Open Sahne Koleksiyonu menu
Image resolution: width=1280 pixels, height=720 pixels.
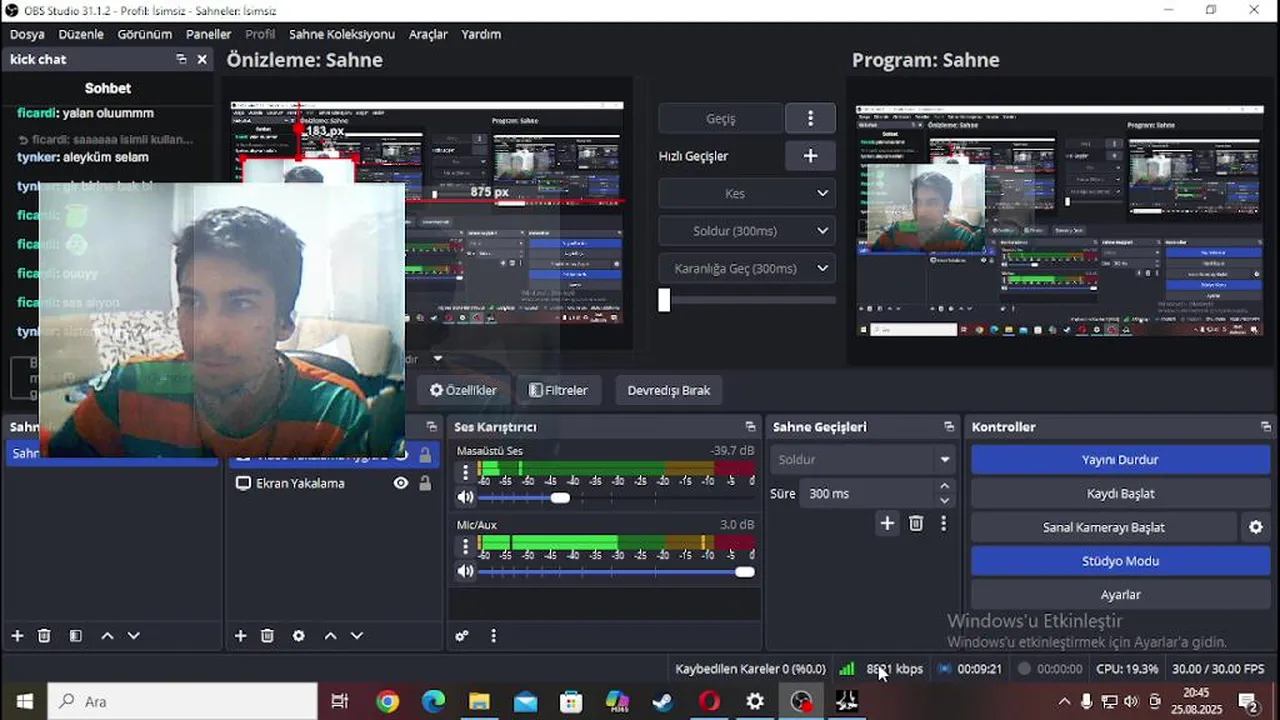pyautogui.click(x=342, y=34)
